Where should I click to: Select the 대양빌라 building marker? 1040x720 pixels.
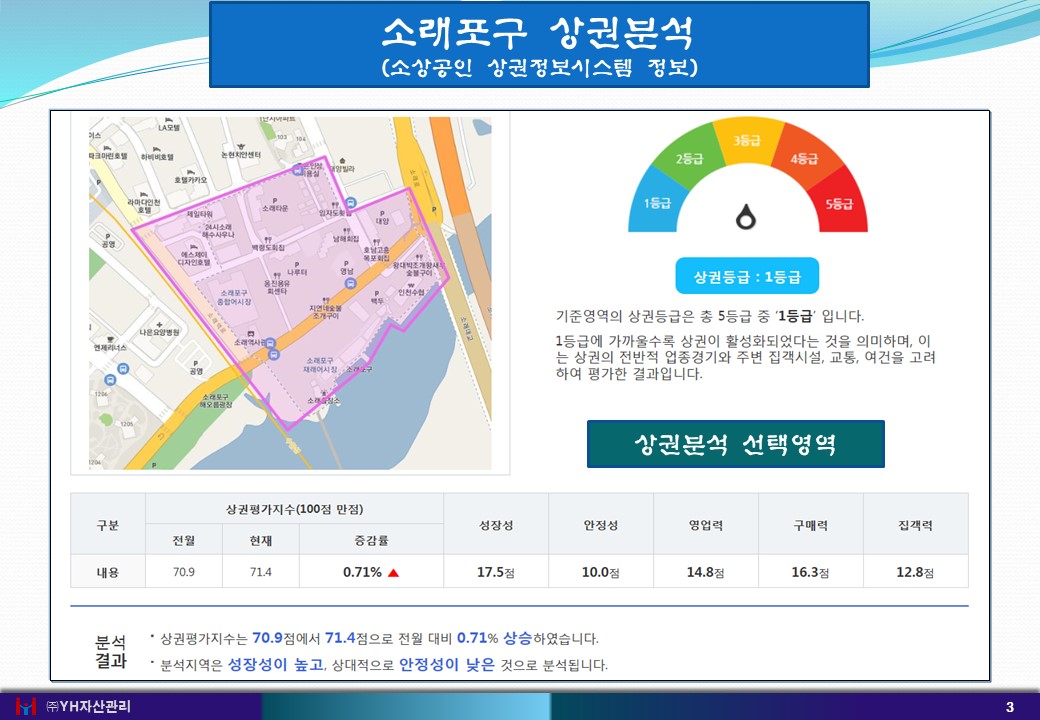(x=342, y=160)
